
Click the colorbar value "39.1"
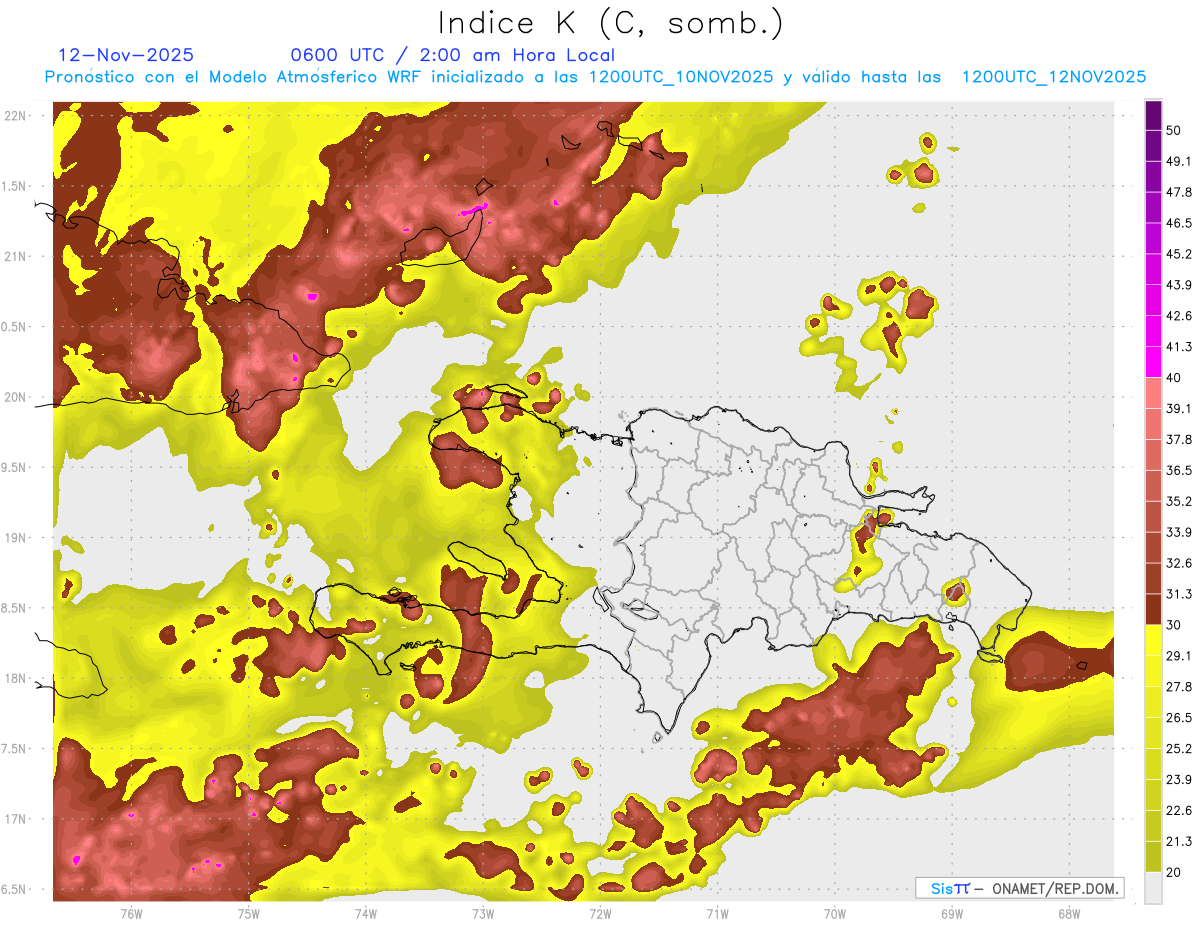coord(1178,408)
